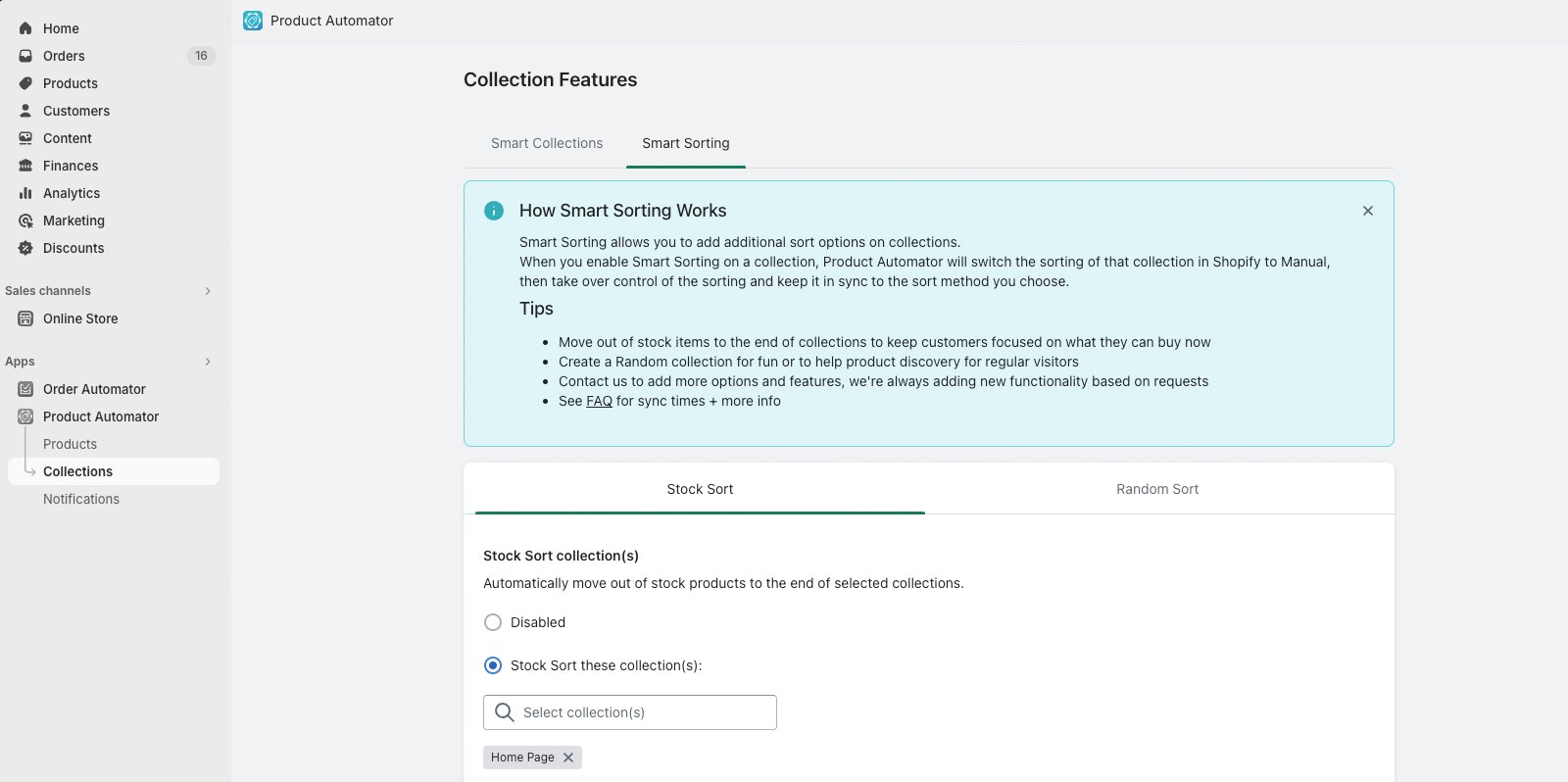Viewport: 1568px width, 782px height.
Task: Click the Home Page tag label
Action: pyautogui.click(x=522, y=758)
